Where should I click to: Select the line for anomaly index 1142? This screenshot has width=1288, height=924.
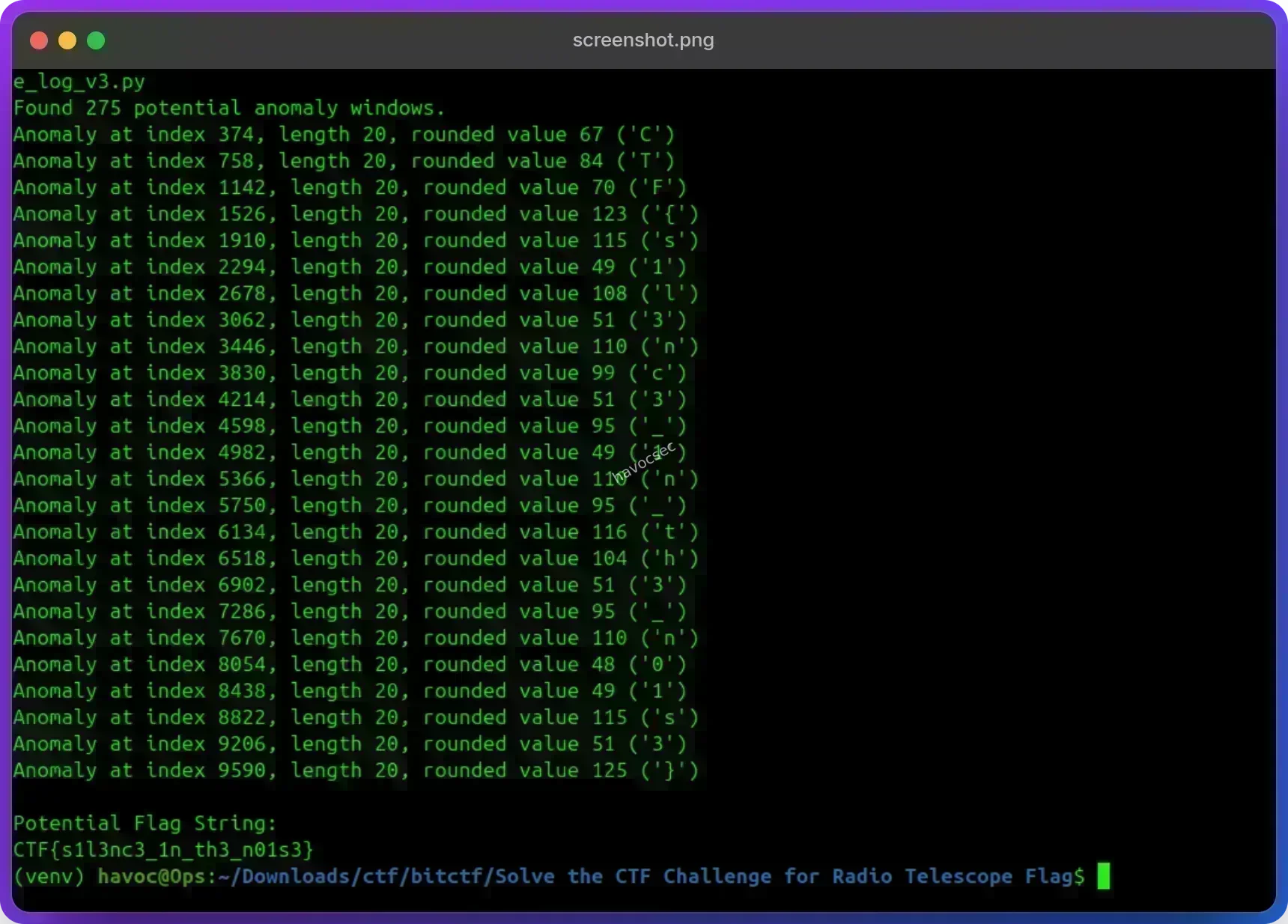[350, 187]
